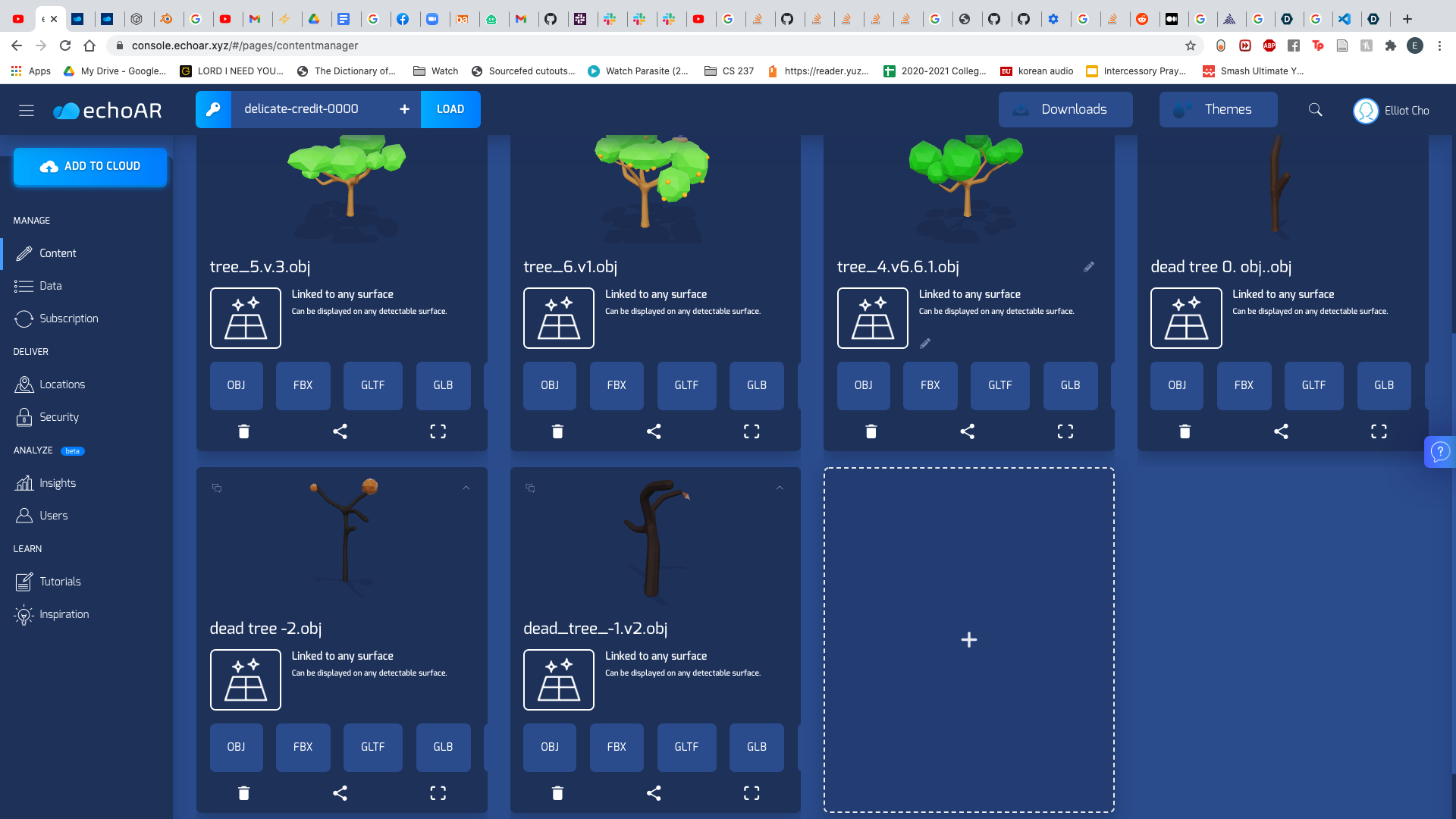Click the empty dashed add-content placeholder
Viewport: 1456px width, 819px height.
pos(968,640)
